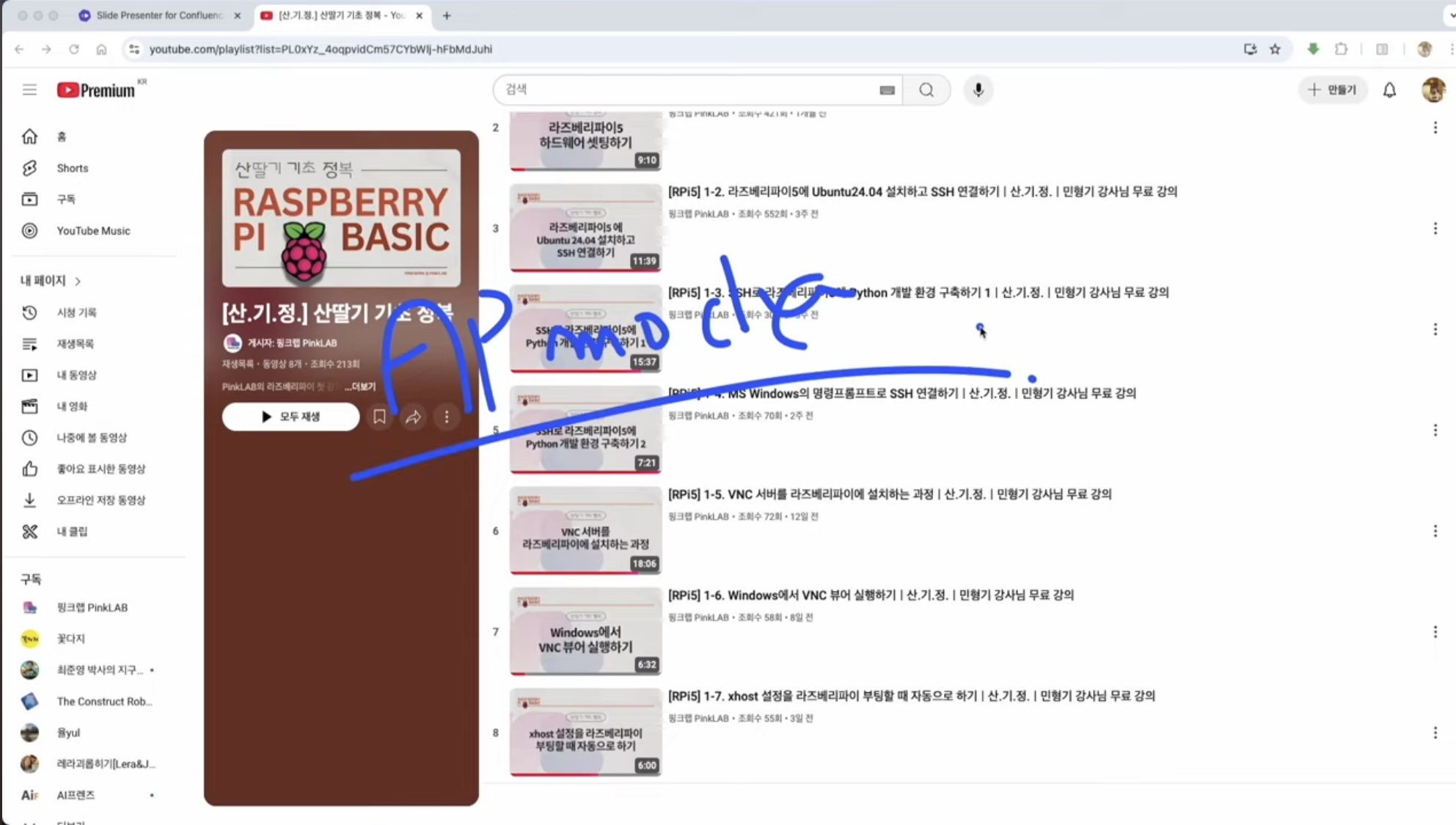
Task: Click the 만들기 create button
Action: [1332, 89]
